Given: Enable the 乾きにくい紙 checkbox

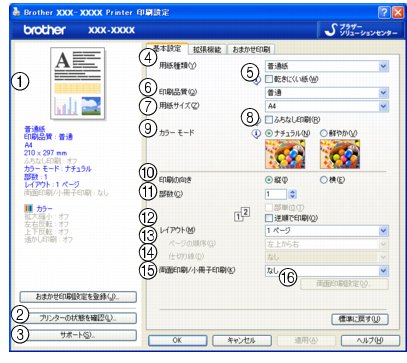Looking at the screenshot, I should [x=269, y=79].
